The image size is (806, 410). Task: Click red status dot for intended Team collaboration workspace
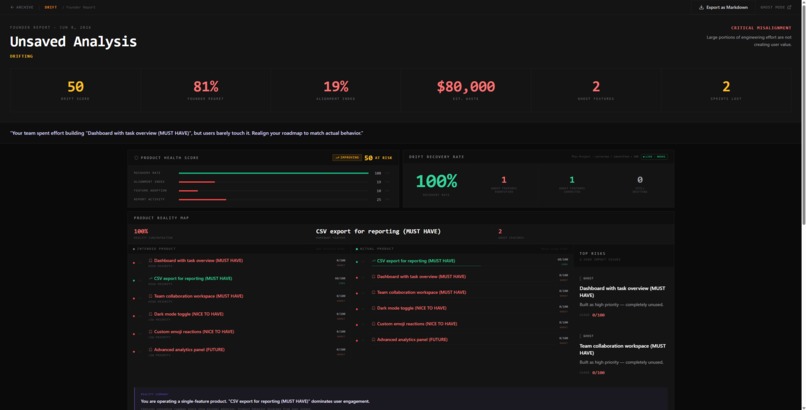pyautogui.click(x=134, y=298)
